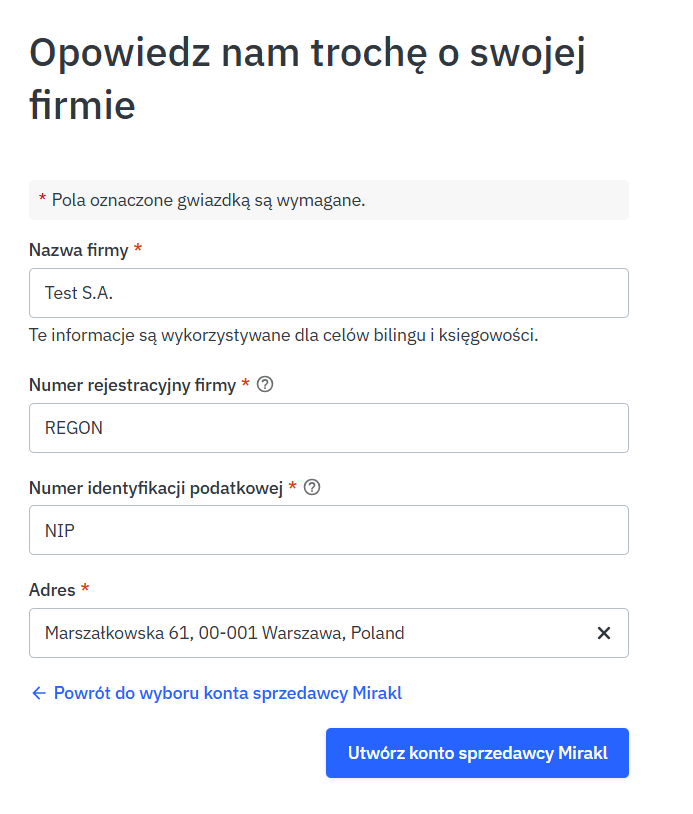Click the Nazwa firmy input containing Test S.A.
The height and width of the screenshot is (814, 693).
coord(328,293)
